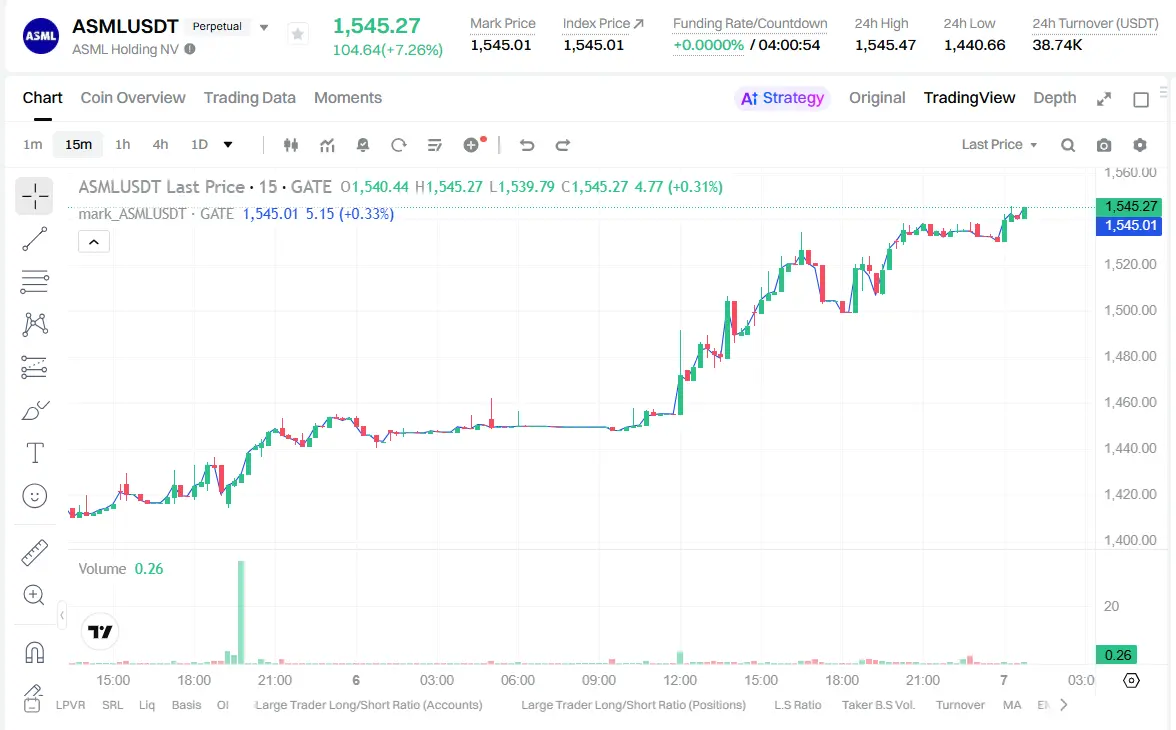Select the trend line drawing tool
This screenshot has height=730, width=1176.
(34, 239)
